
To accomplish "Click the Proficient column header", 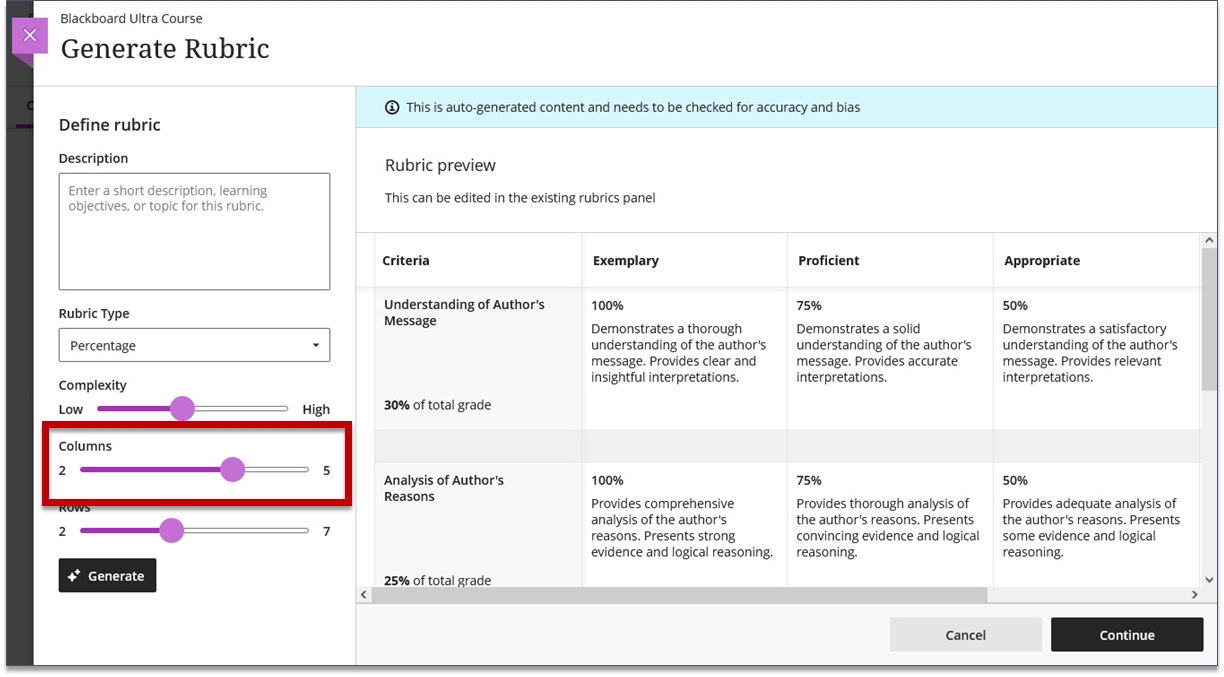I will point(828,260).
